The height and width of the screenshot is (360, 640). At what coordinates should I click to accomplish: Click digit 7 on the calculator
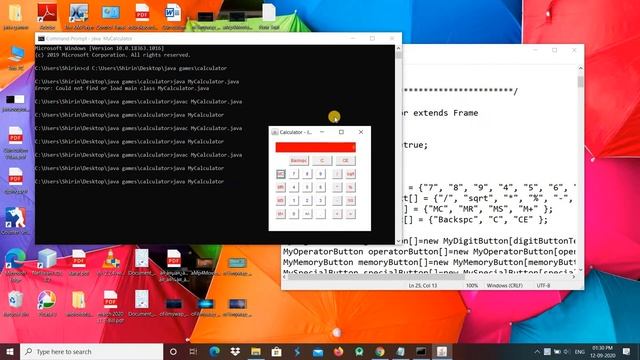(x=293, y=174)
